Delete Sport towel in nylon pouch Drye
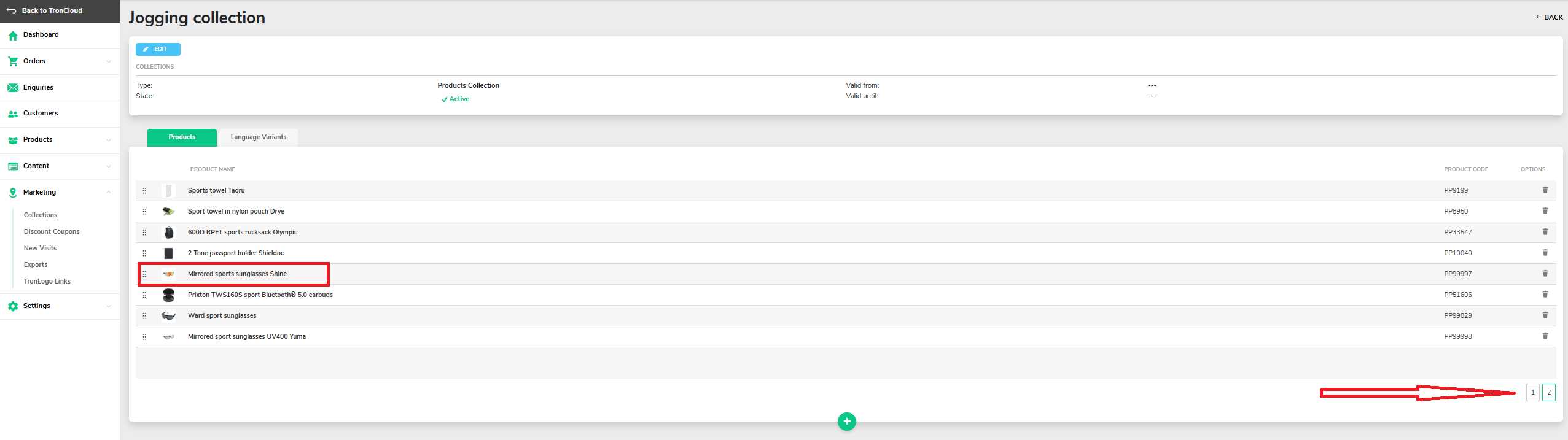The width and height of the screenshot is (1568, 440). [x=1545, y=211]
